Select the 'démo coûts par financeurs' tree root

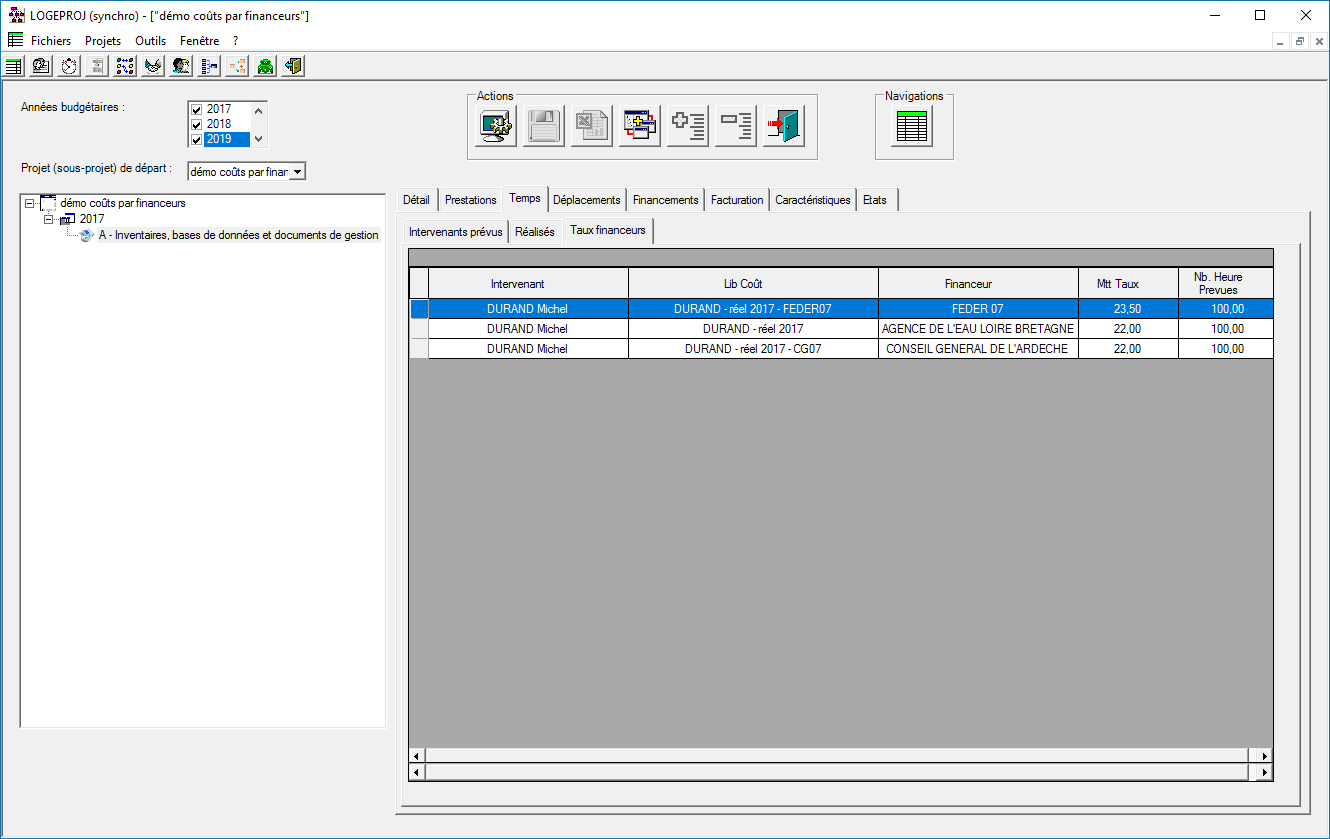tap(123, 203)
